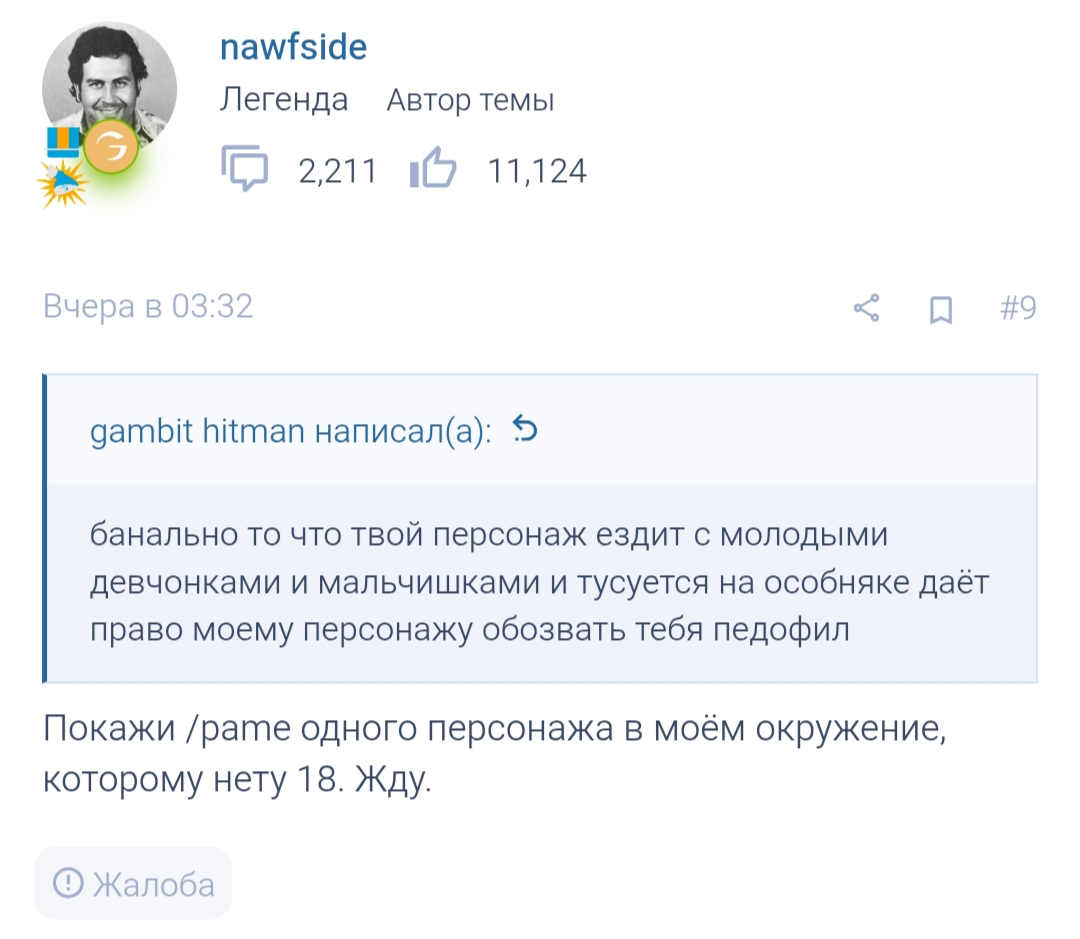Open post permalink #9
Viewport: 1080px width, 939px height.
click(1017, 308)
